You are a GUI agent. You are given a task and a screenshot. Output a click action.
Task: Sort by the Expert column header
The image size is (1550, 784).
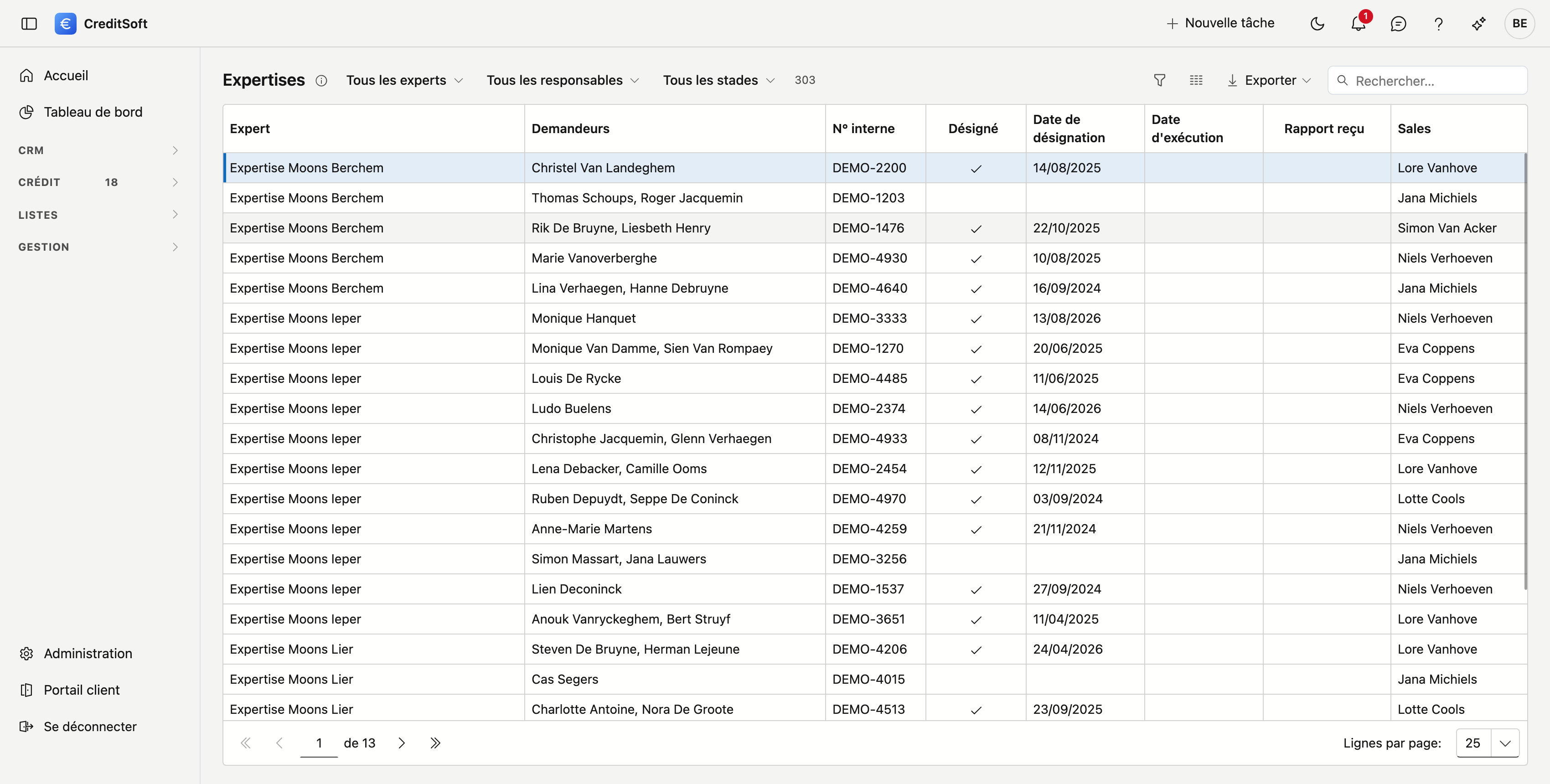pos(374,129)
